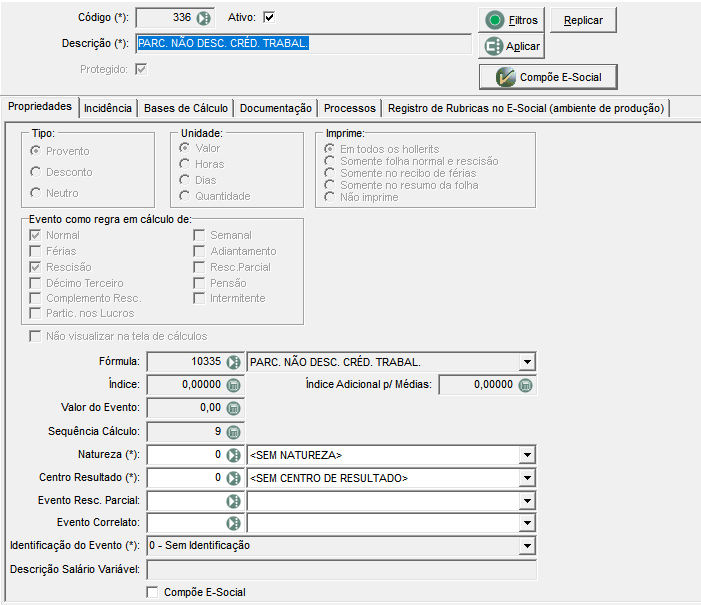This screenshot has width=701, height=605.
Task: Check the Semanal checkbox
Action: pyautogui.click(x=199, y=235)
